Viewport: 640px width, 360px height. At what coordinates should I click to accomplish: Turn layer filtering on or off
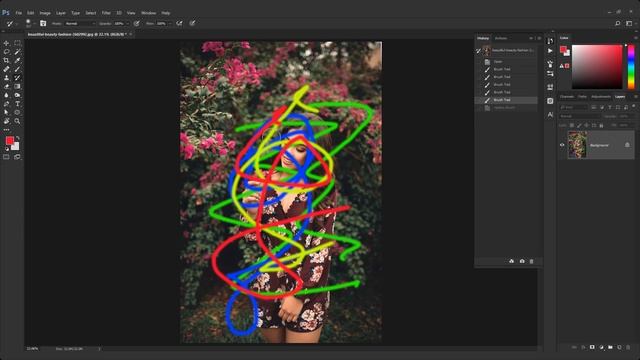[633, 107]
